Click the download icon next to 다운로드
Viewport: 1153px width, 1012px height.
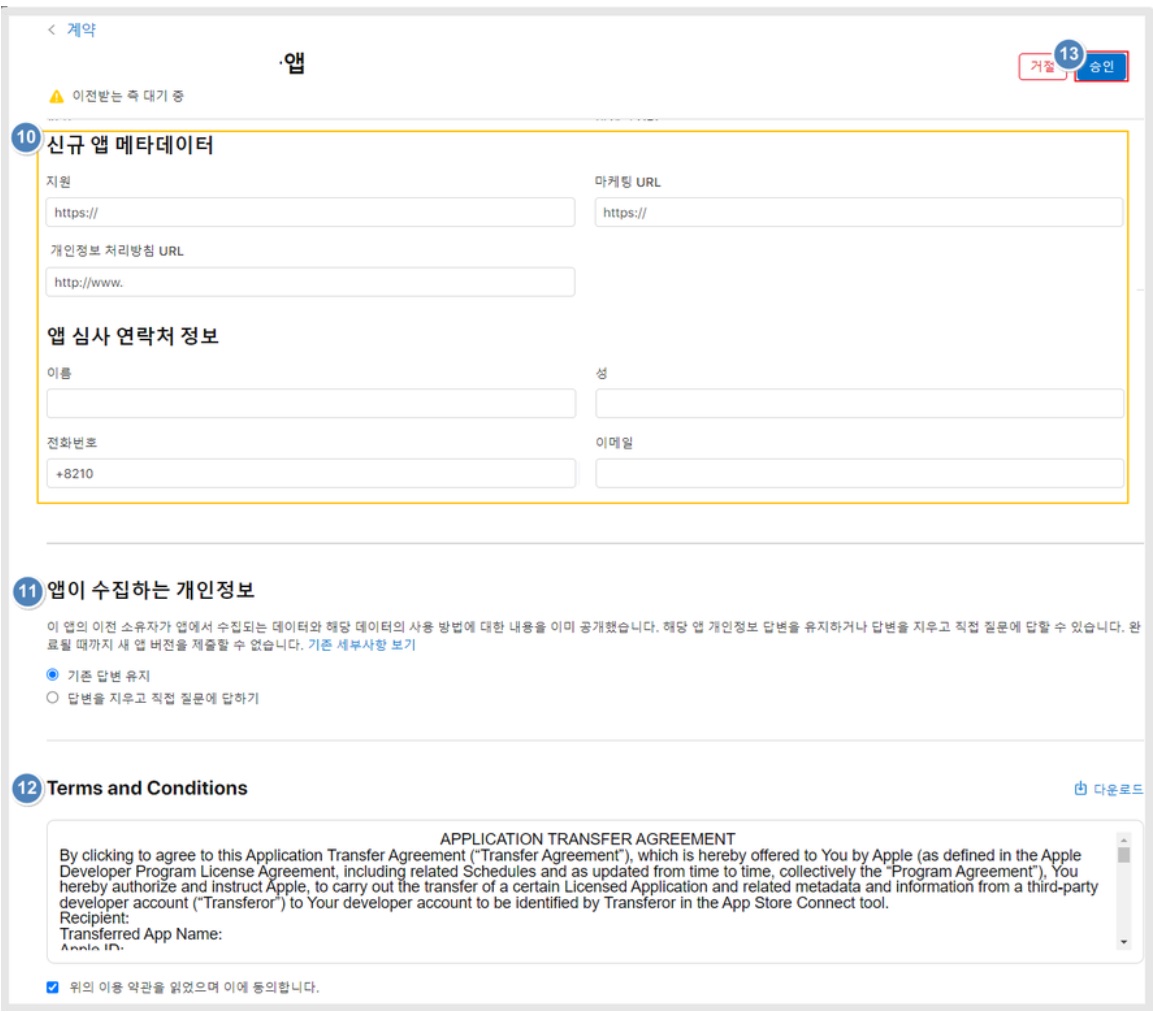[1080, 788]
